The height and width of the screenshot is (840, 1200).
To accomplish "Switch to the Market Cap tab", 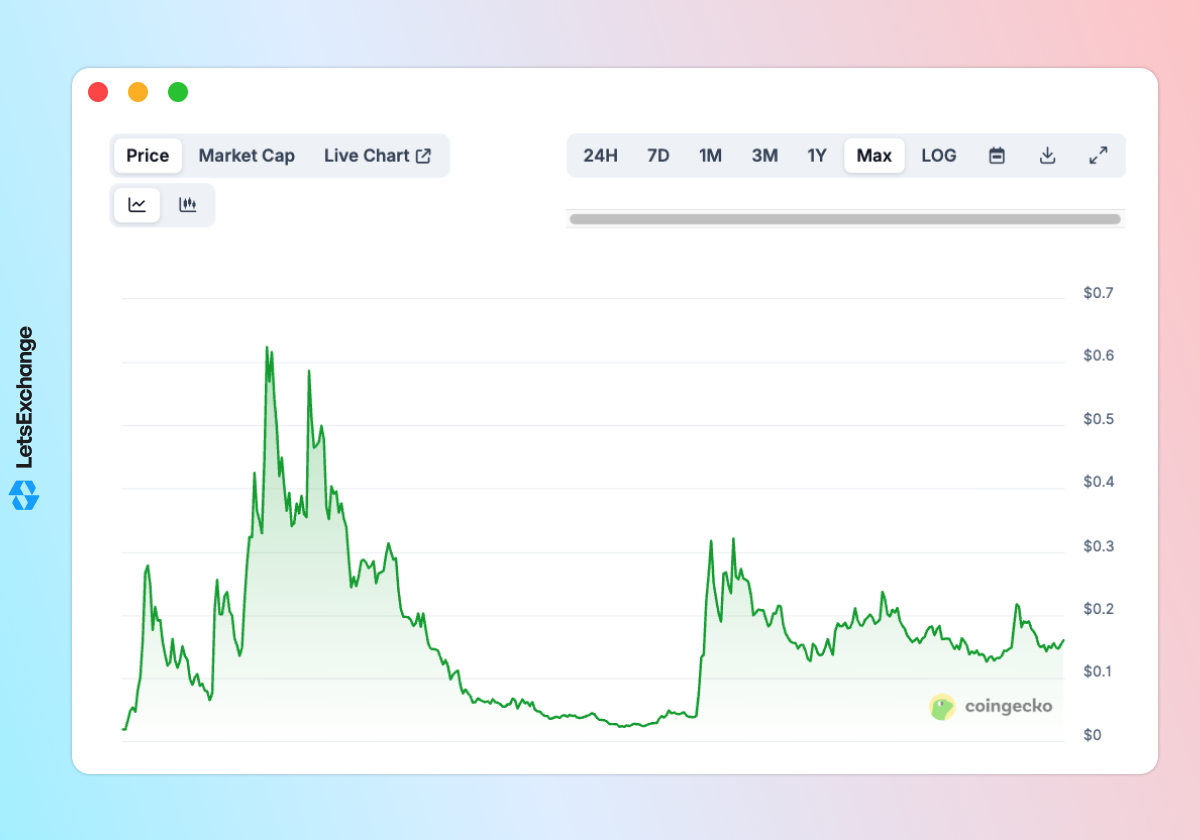I will [247, 156].
